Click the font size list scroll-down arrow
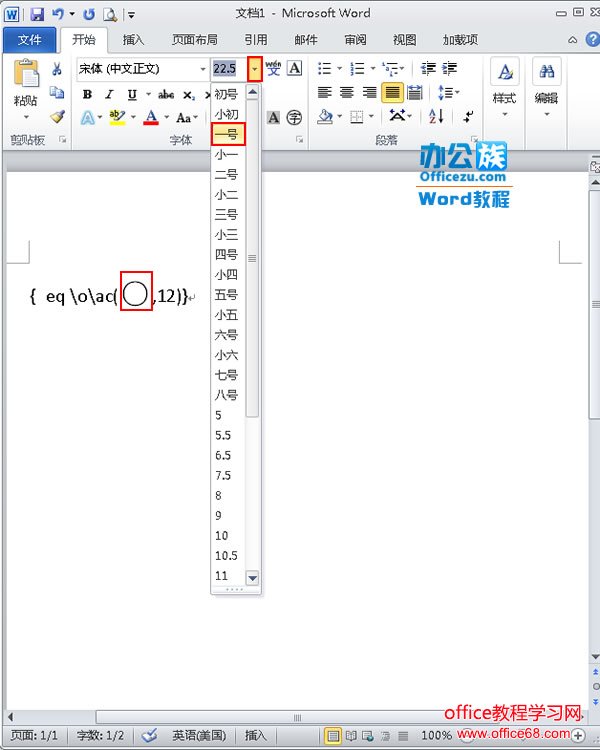Image resolution: width=600 pixels, height=750 pixels. click(x=252, y=578)
